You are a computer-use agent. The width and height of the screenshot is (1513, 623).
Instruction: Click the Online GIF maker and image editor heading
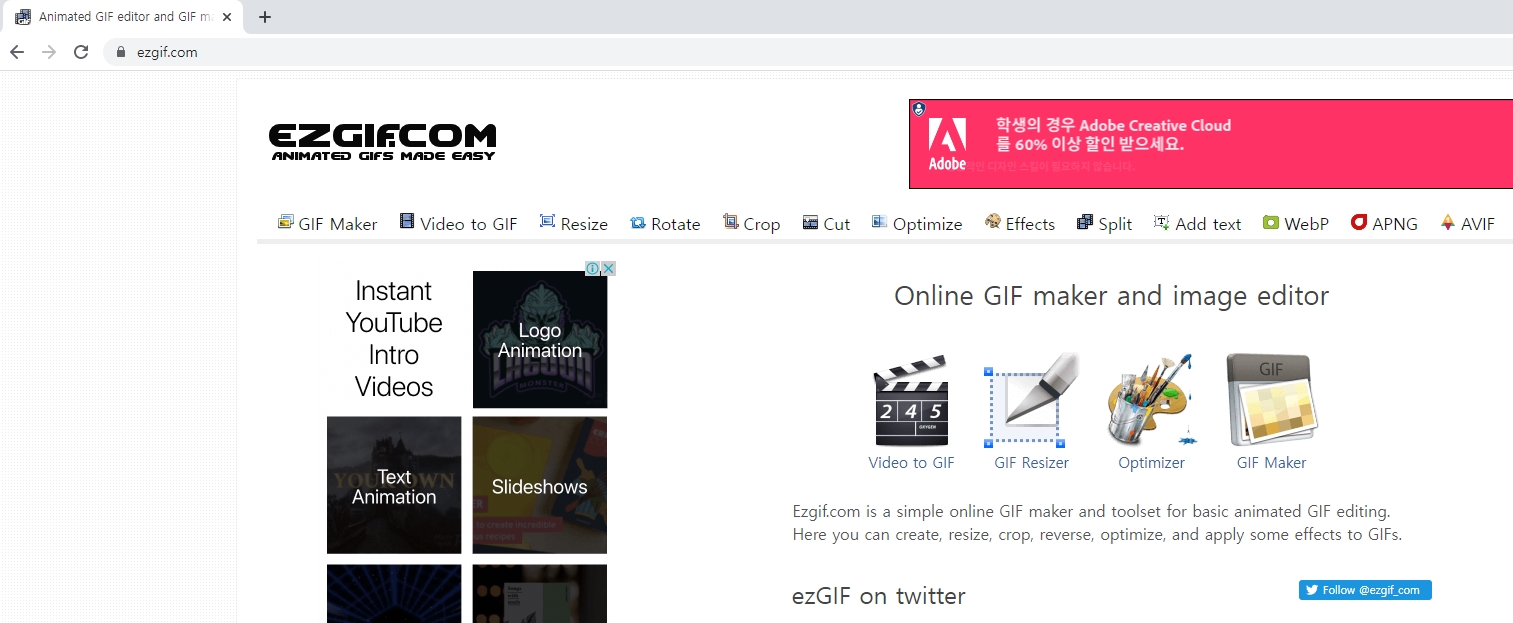point(1111,296)
